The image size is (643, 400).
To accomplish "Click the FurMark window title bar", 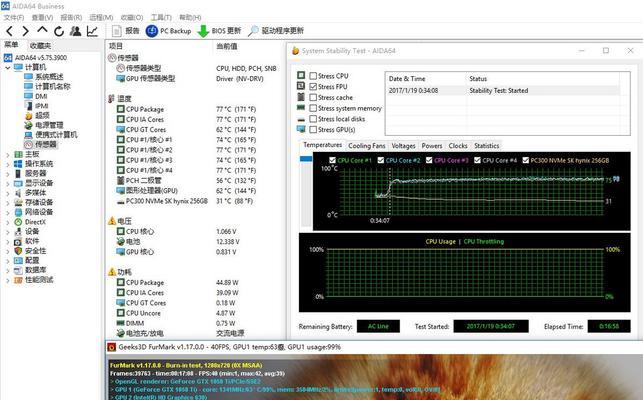I will pyautogui.click(x=374, y=347).
